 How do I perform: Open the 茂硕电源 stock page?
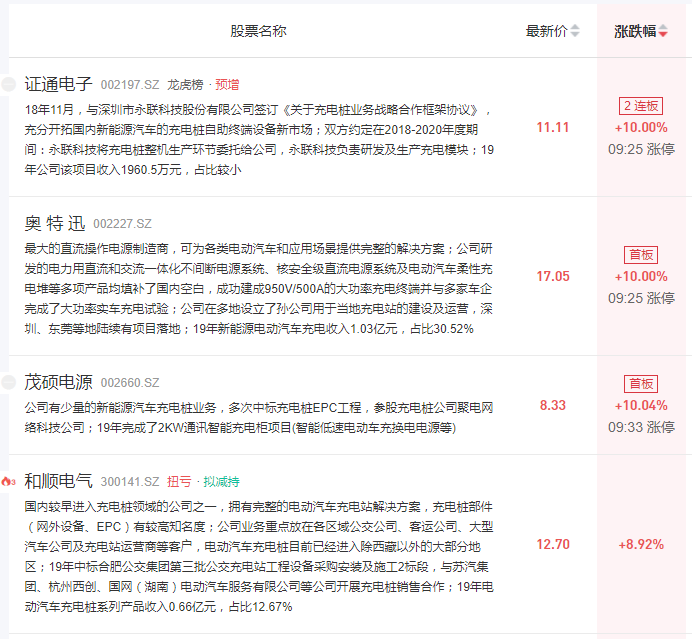click(58, 382)
